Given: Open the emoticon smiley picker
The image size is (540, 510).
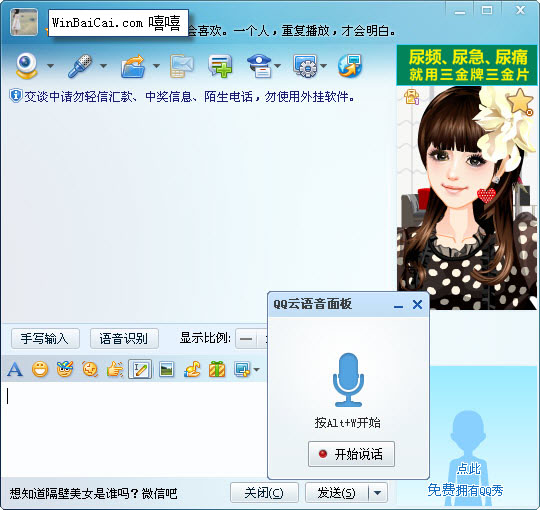Looking at the screenshot, I should 40,370.
